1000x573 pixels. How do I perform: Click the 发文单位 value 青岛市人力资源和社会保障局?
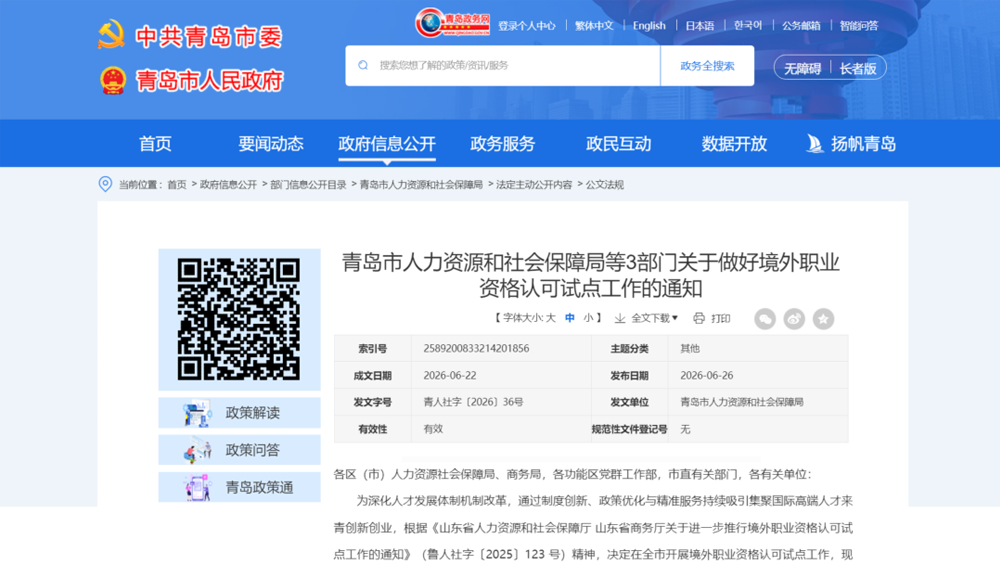(x=742, y=402)
